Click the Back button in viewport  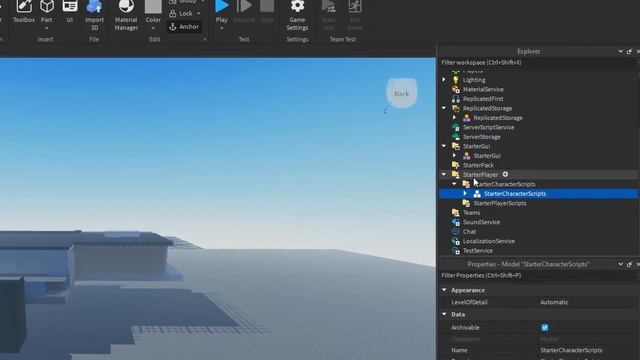click(402, 93)
